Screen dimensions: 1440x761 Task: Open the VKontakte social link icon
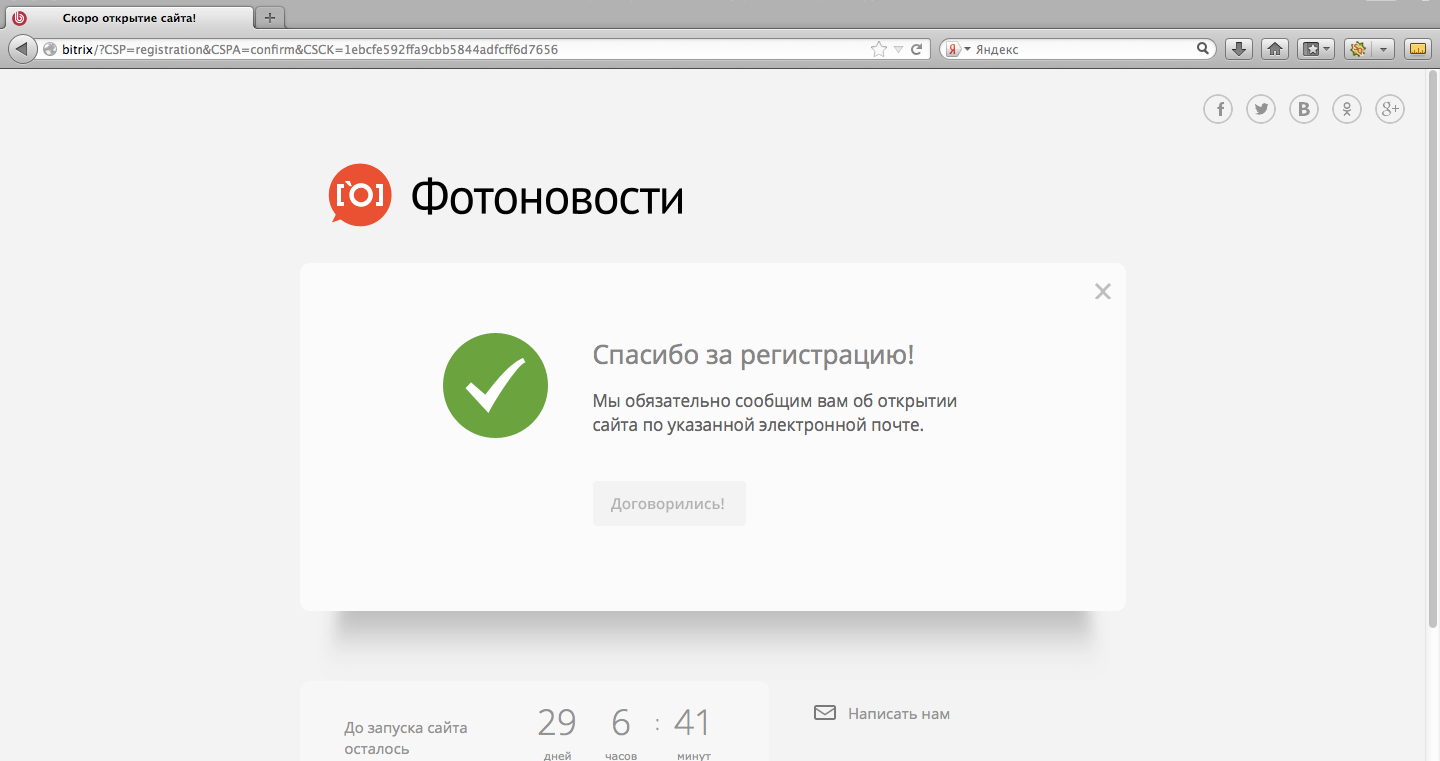1303,109
